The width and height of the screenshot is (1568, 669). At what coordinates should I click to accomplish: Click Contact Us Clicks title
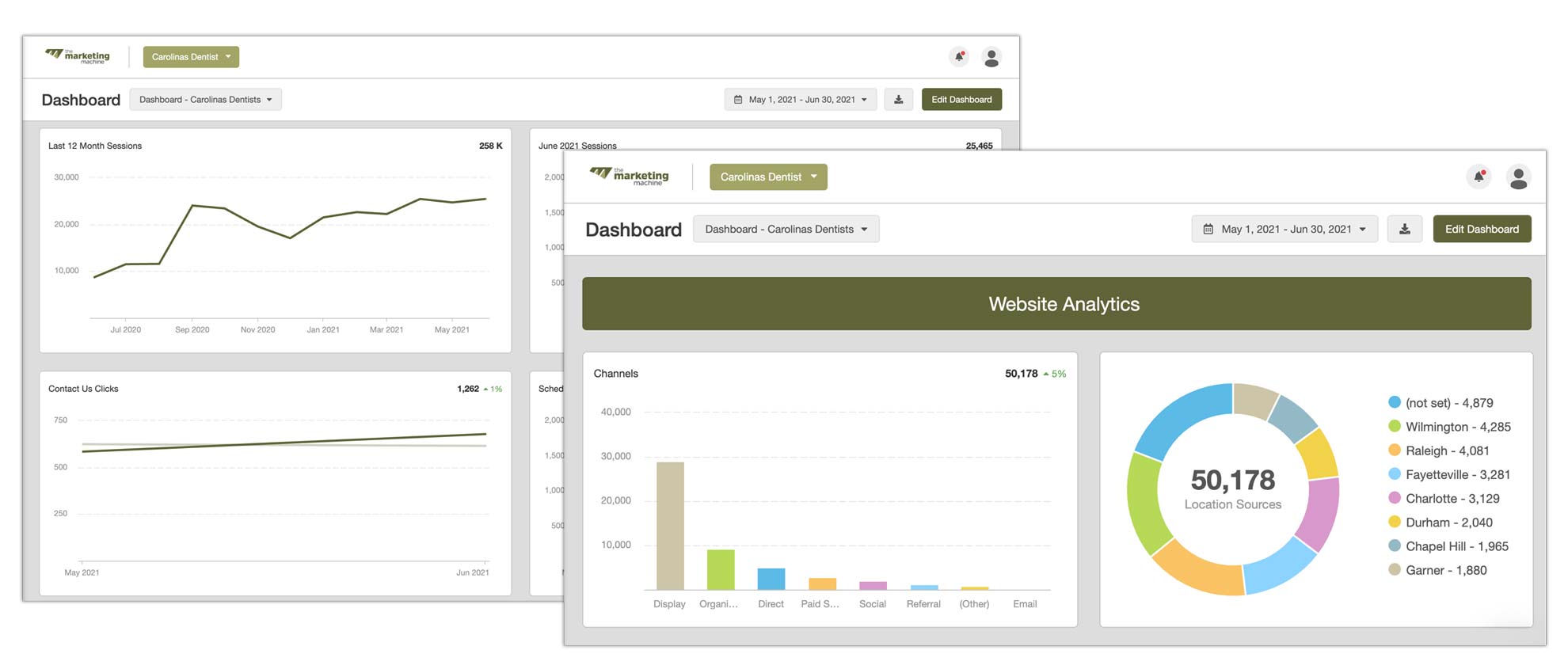[x=83, y=389]
